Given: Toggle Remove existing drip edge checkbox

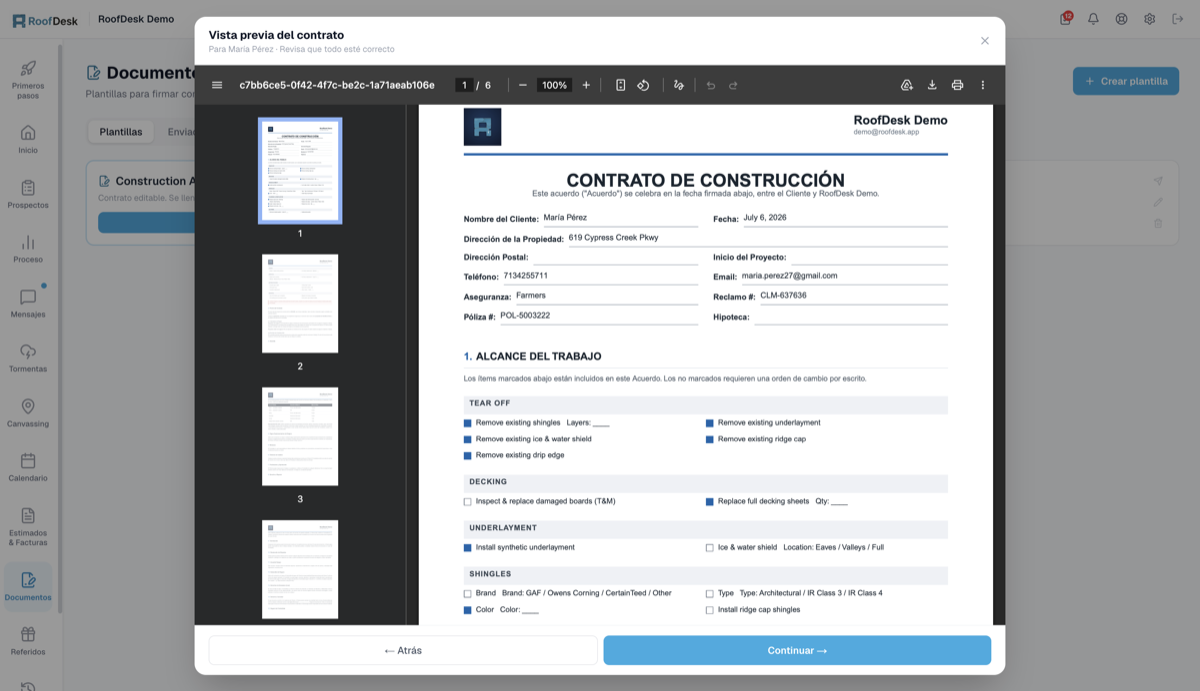Looking at the screenshot, I should 467,455.
